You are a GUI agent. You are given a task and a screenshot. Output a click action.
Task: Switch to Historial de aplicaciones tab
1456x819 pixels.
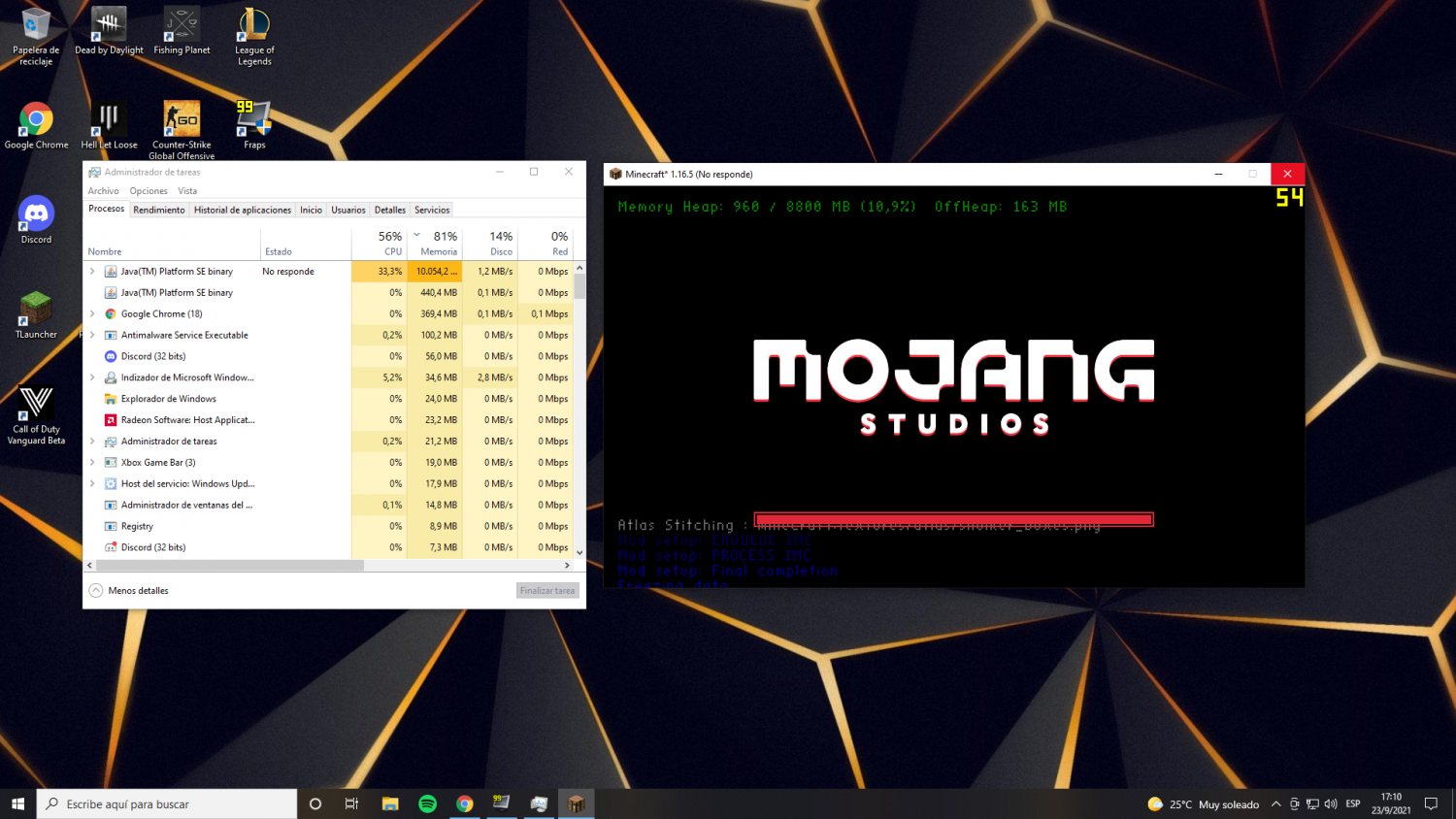[x=243, y=210]
